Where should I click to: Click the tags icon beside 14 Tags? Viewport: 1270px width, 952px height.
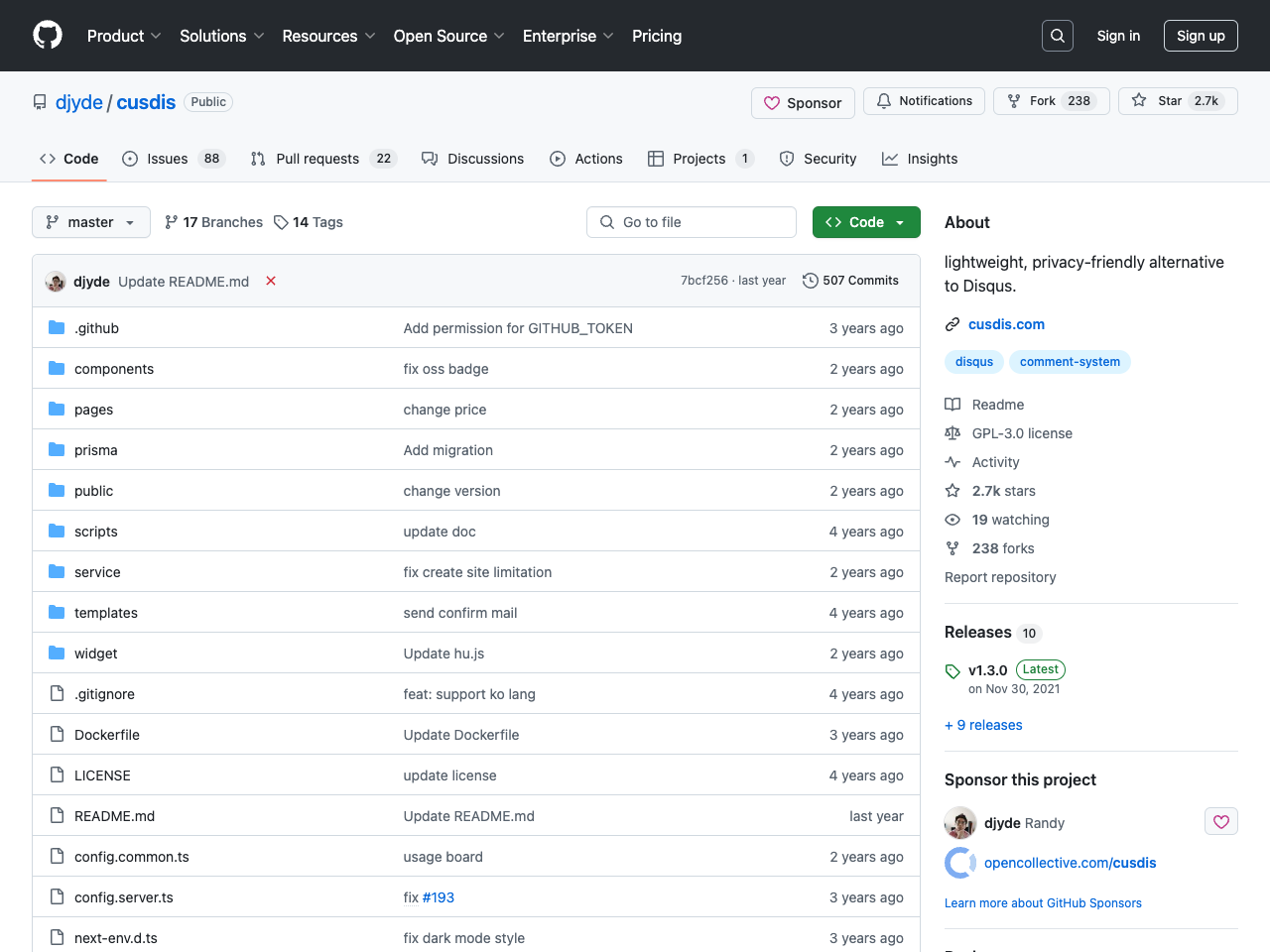point(281,222)
